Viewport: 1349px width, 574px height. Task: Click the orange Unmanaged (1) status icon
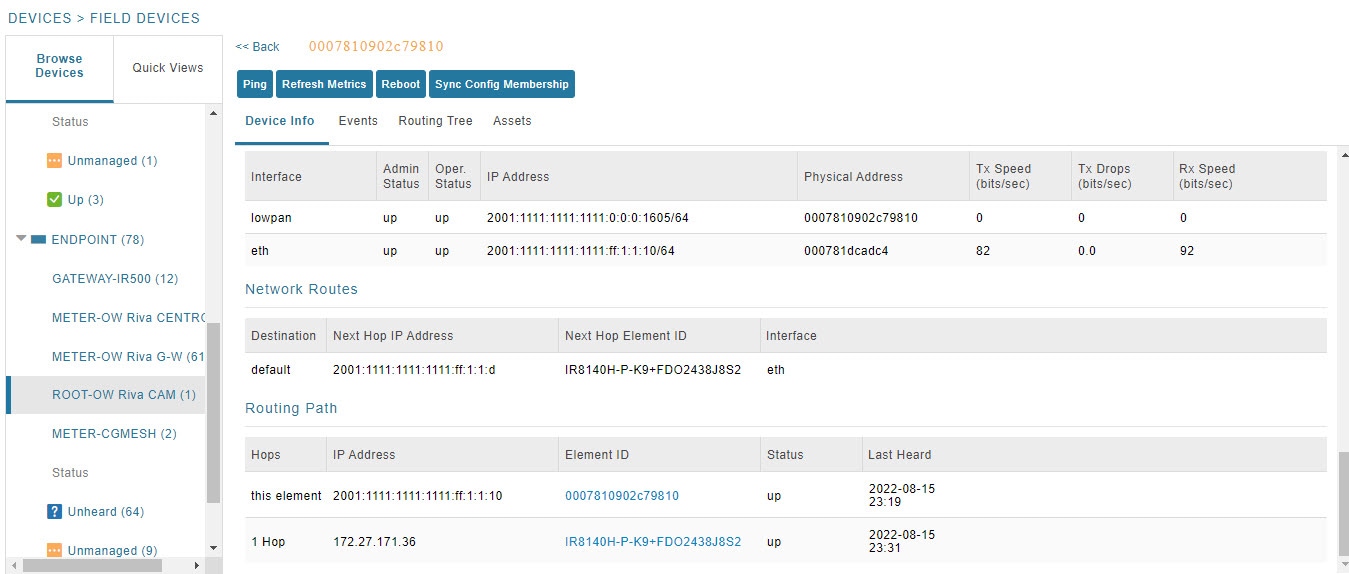(55, 160)
